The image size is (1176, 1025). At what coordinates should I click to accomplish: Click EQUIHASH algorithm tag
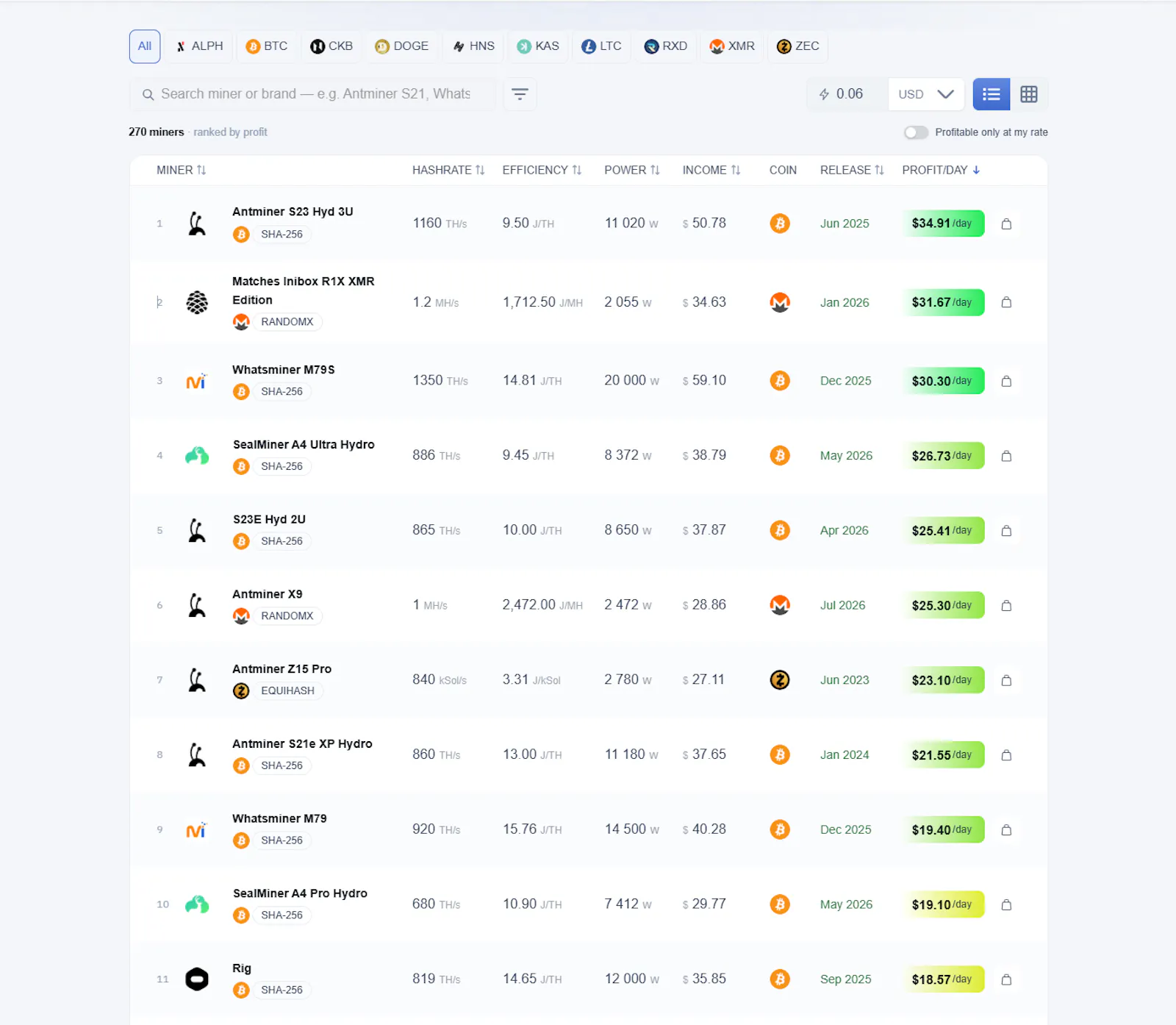(287, 690)
